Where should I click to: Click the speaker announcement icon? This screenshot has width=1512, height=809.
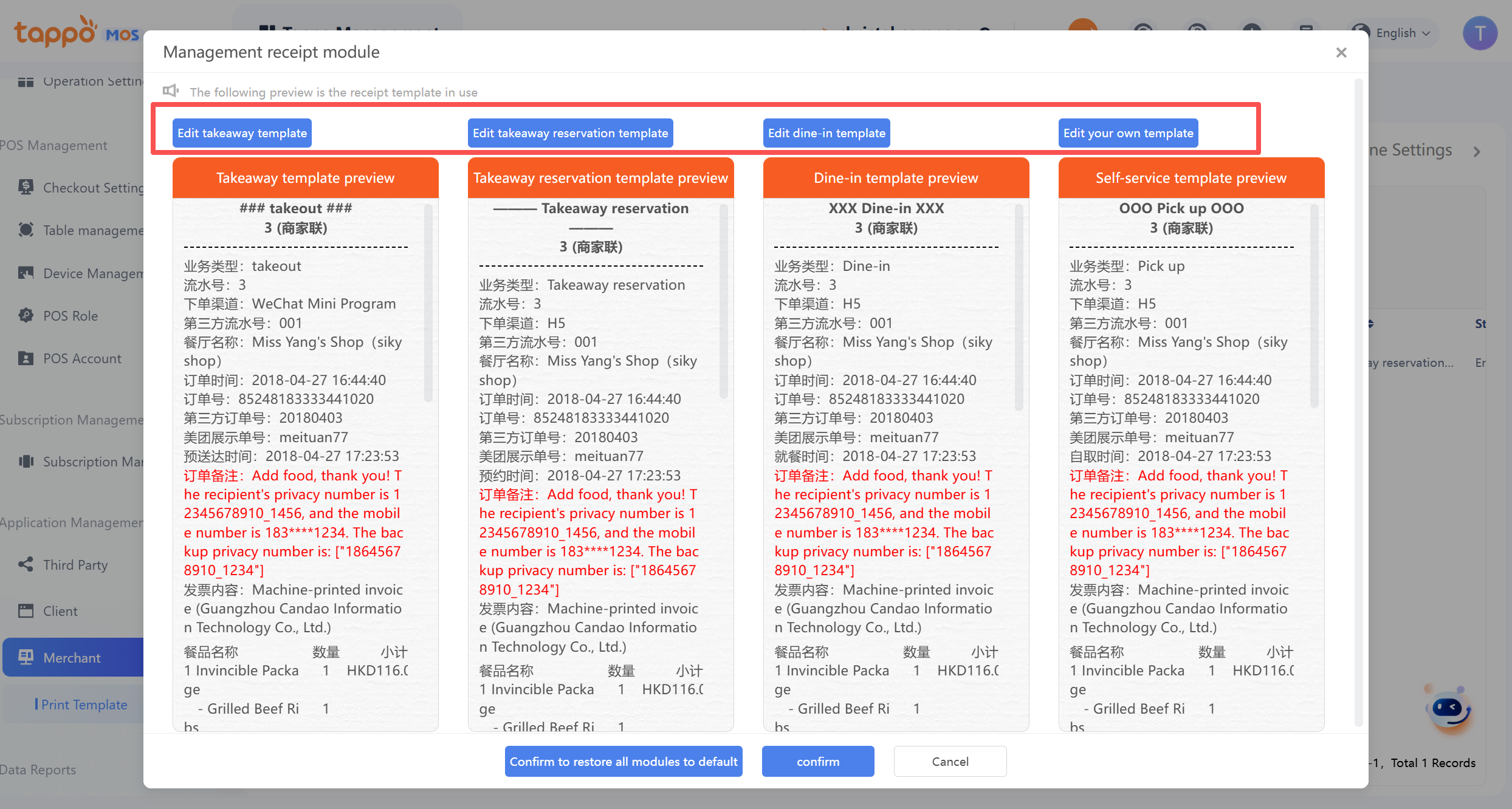pos(170,91)
